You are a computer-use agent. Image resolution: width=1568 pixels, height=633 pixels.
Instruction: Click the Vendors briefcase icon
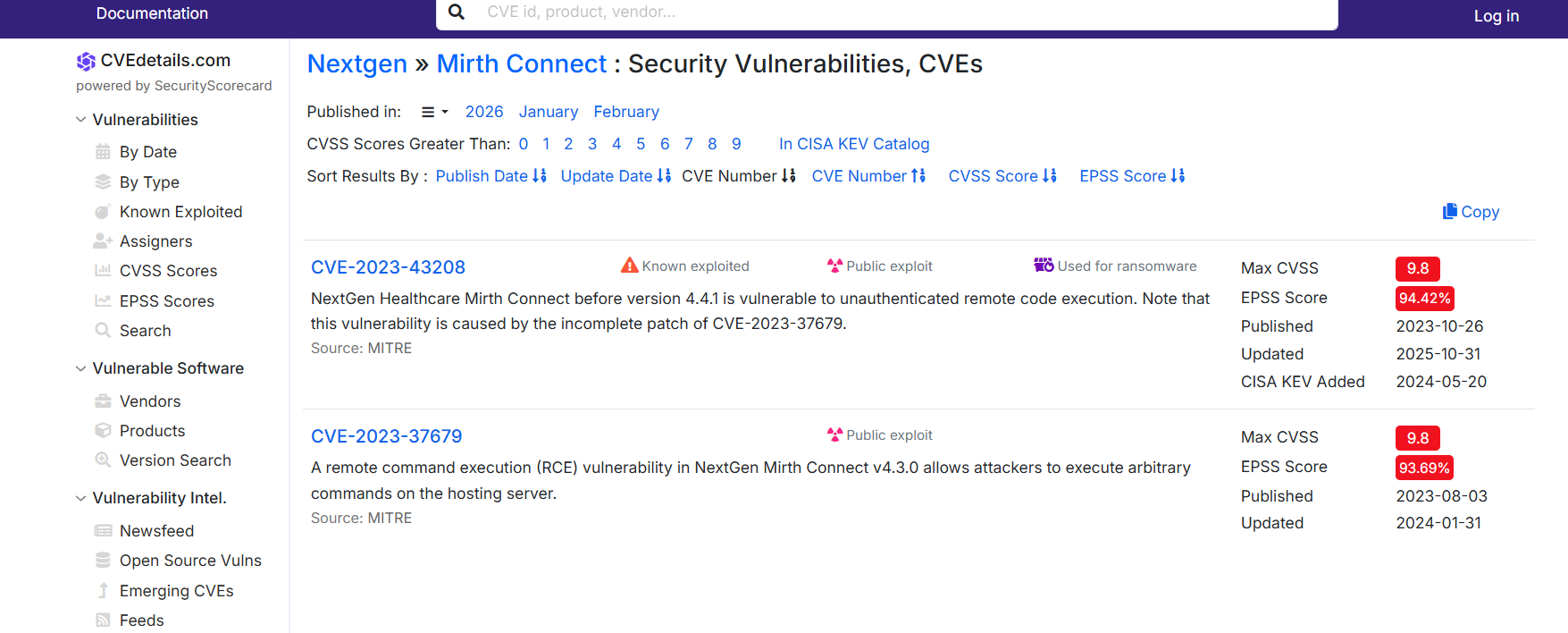(103, 401)
